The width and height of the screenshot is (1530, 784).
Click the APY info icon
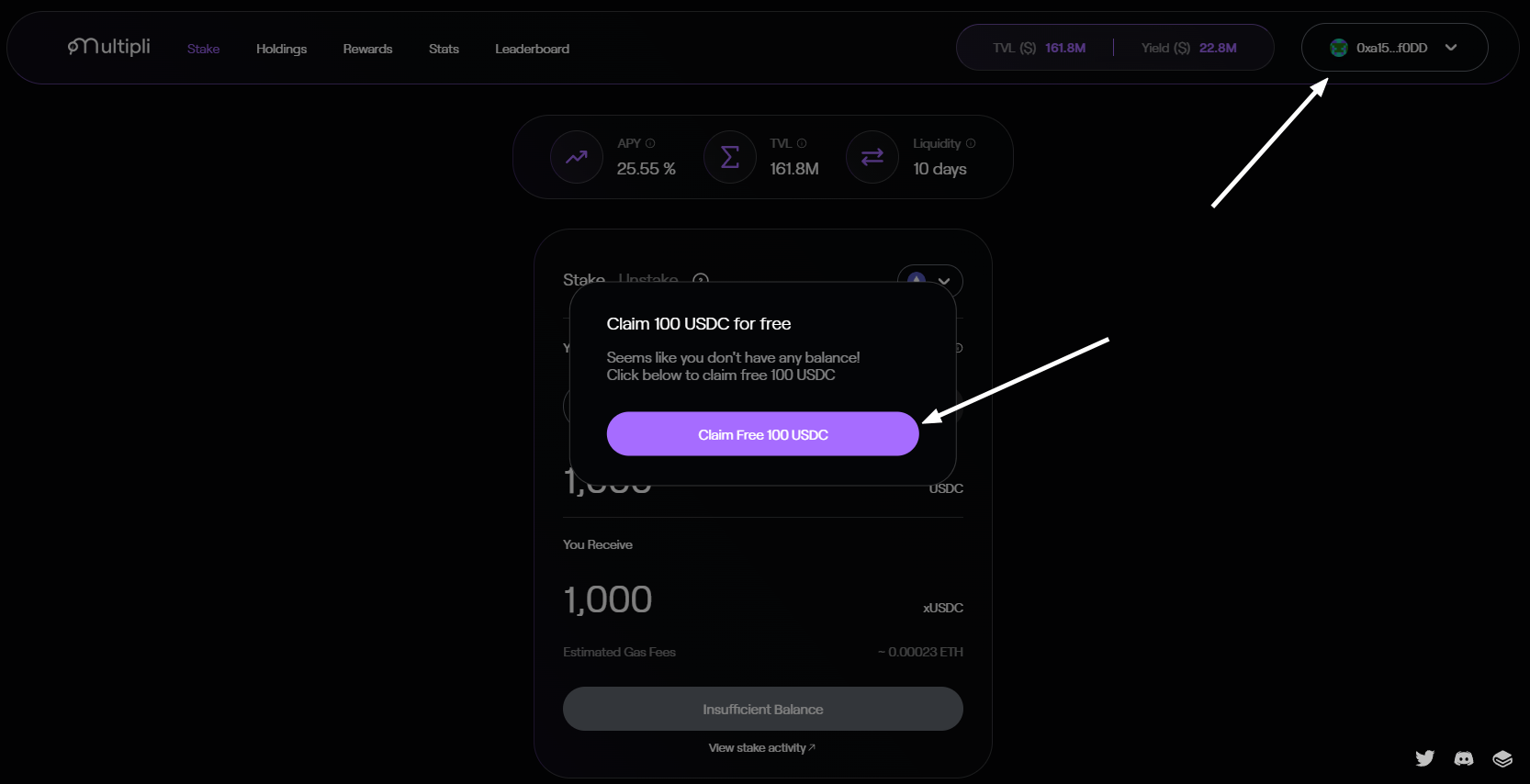(650, 143)
